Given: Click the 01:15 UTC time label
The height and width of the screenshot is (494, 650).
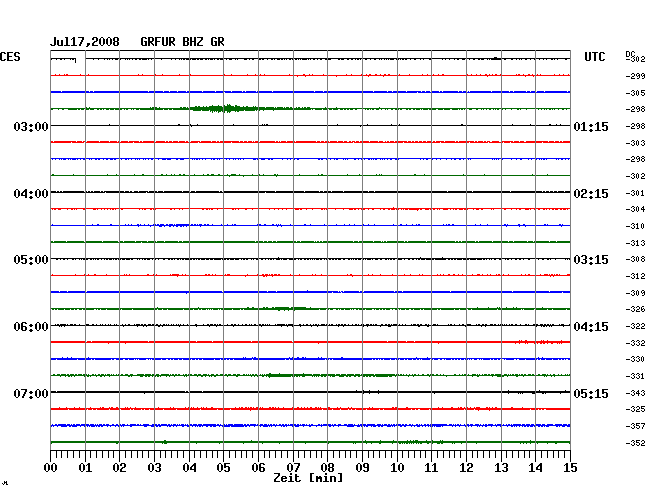Looking at the screenshot, I should 591,127.
